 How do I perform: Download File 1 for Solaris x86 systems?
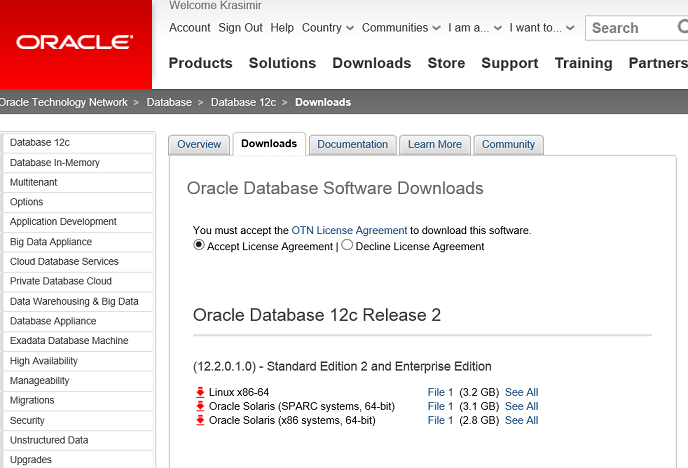[x=440, y=420]
